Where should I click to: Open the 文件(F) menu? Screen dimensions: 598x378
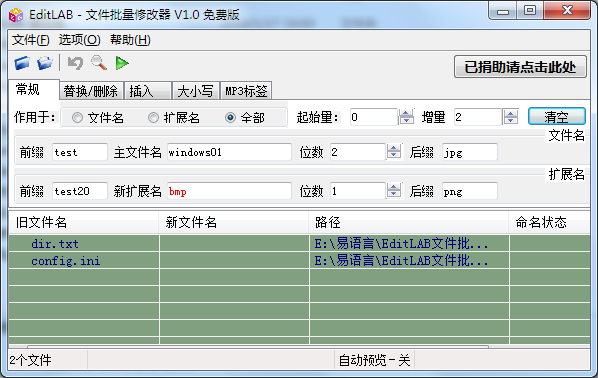(x=31, y=40)
